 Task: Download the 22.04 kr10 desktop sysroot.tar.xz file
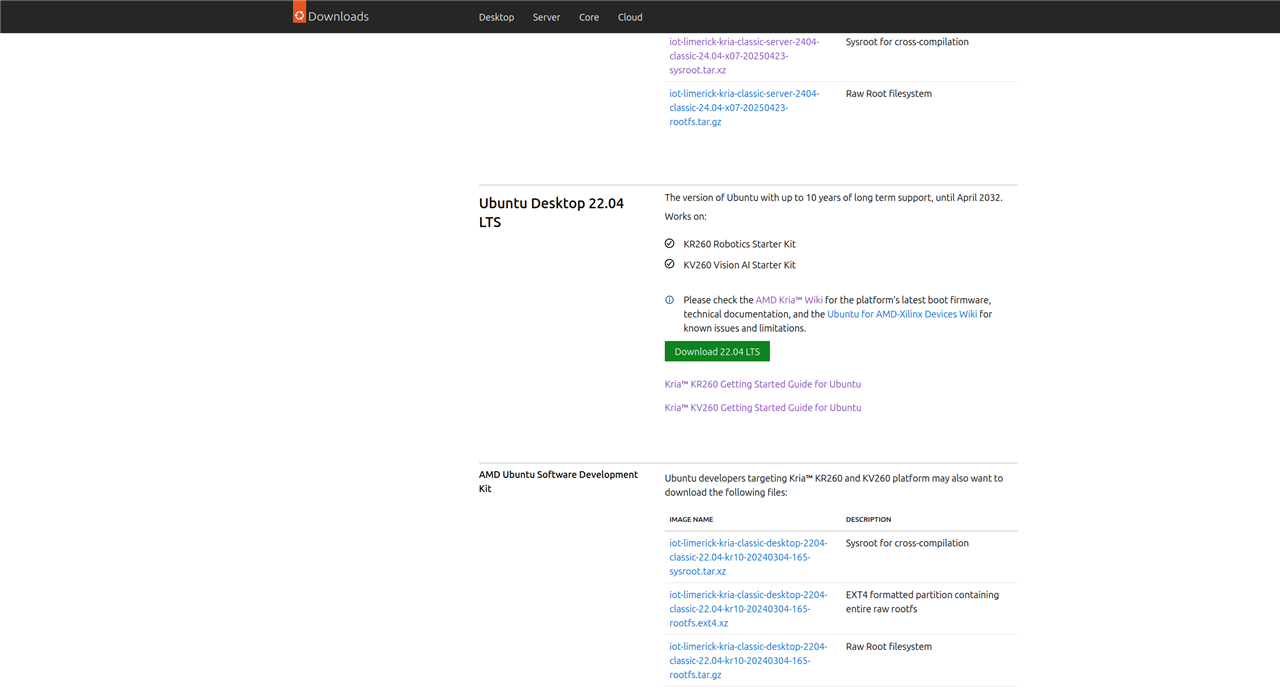click(746, 557)
